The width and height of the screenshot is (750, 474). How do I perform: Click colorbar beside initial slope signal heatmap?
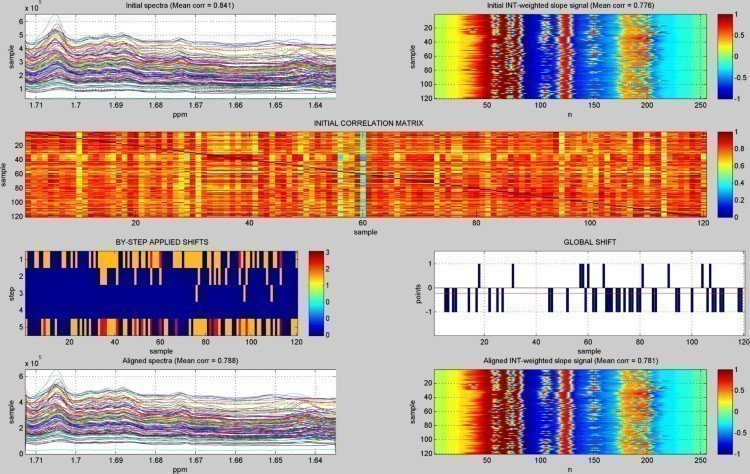pos(724,58)
